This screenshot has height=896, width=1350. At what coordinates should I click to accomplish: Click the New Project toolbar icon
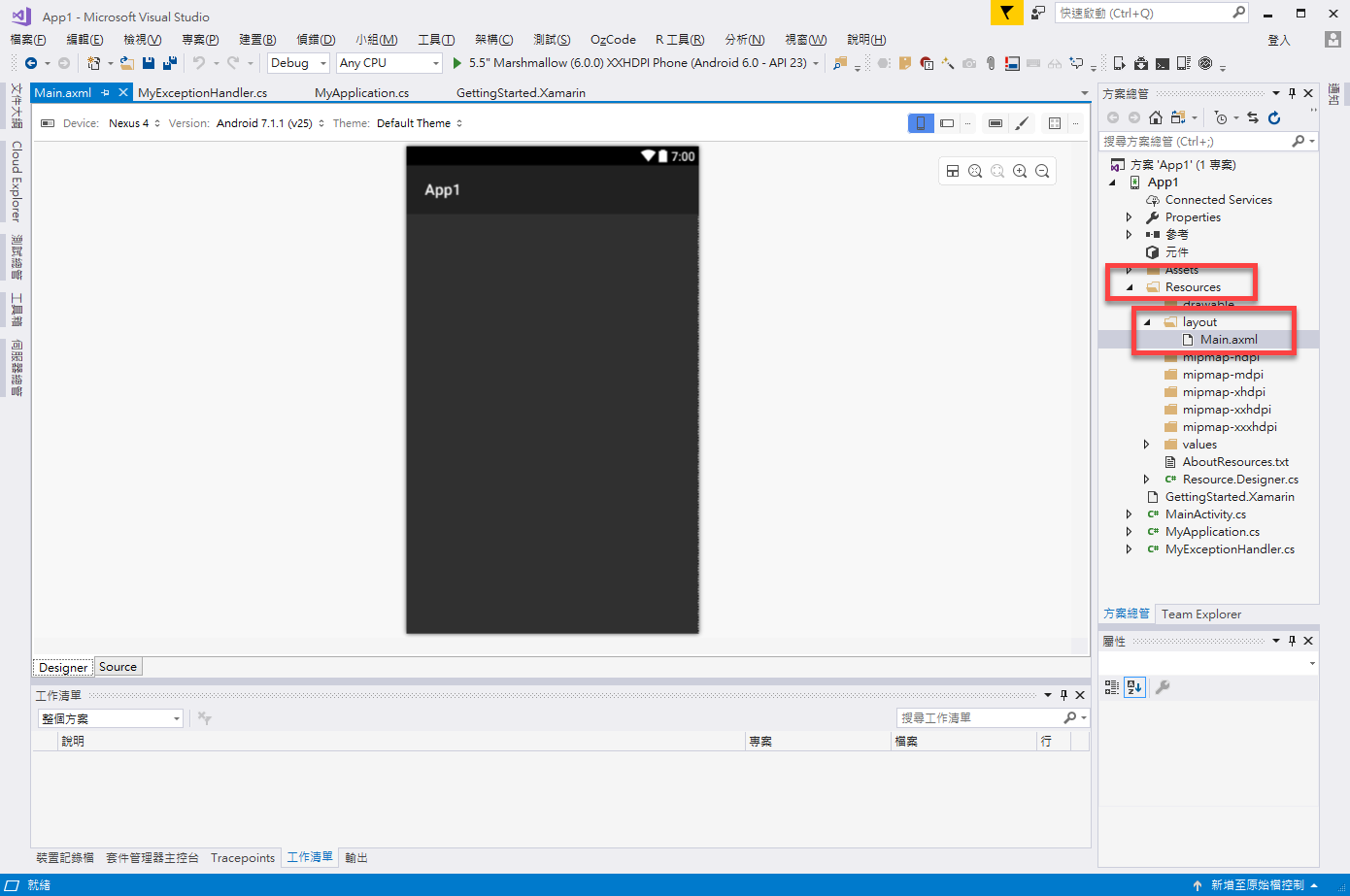coord(94,63)
